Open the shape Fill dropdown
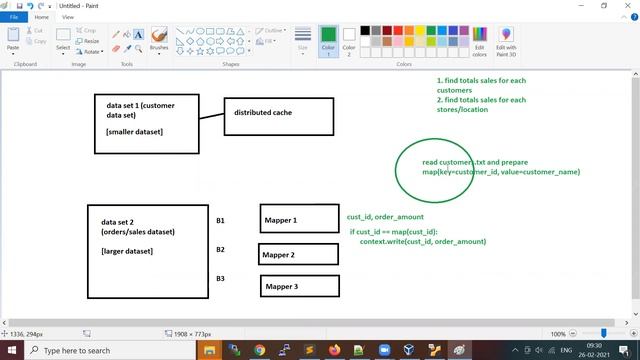Image resolution: width=640 pixels, height=360 pixels. tap(266, 41)
